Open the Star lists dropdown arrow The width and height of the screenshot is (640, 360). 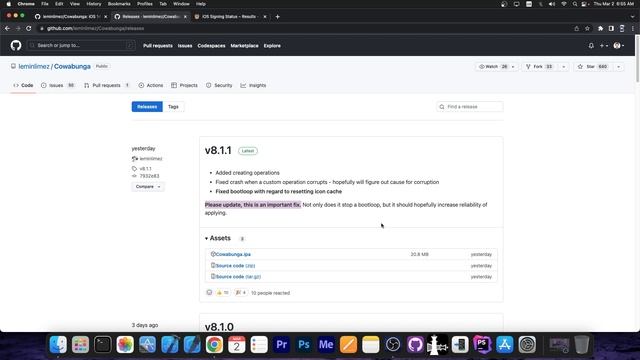(x=619, y=67)
